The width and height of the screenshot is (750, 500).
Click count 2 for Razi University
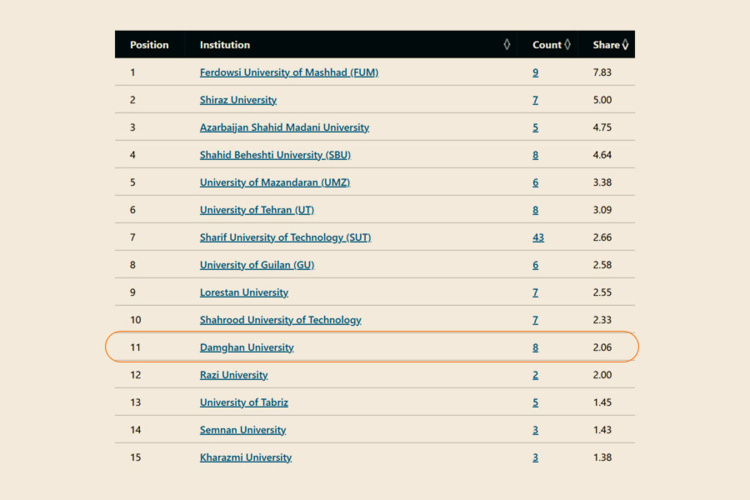[535, 375]
